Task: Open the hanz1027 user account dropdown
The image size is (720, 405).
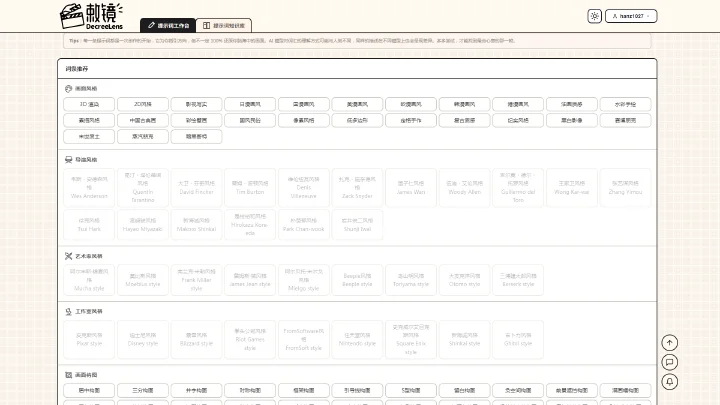Action: 631,16
